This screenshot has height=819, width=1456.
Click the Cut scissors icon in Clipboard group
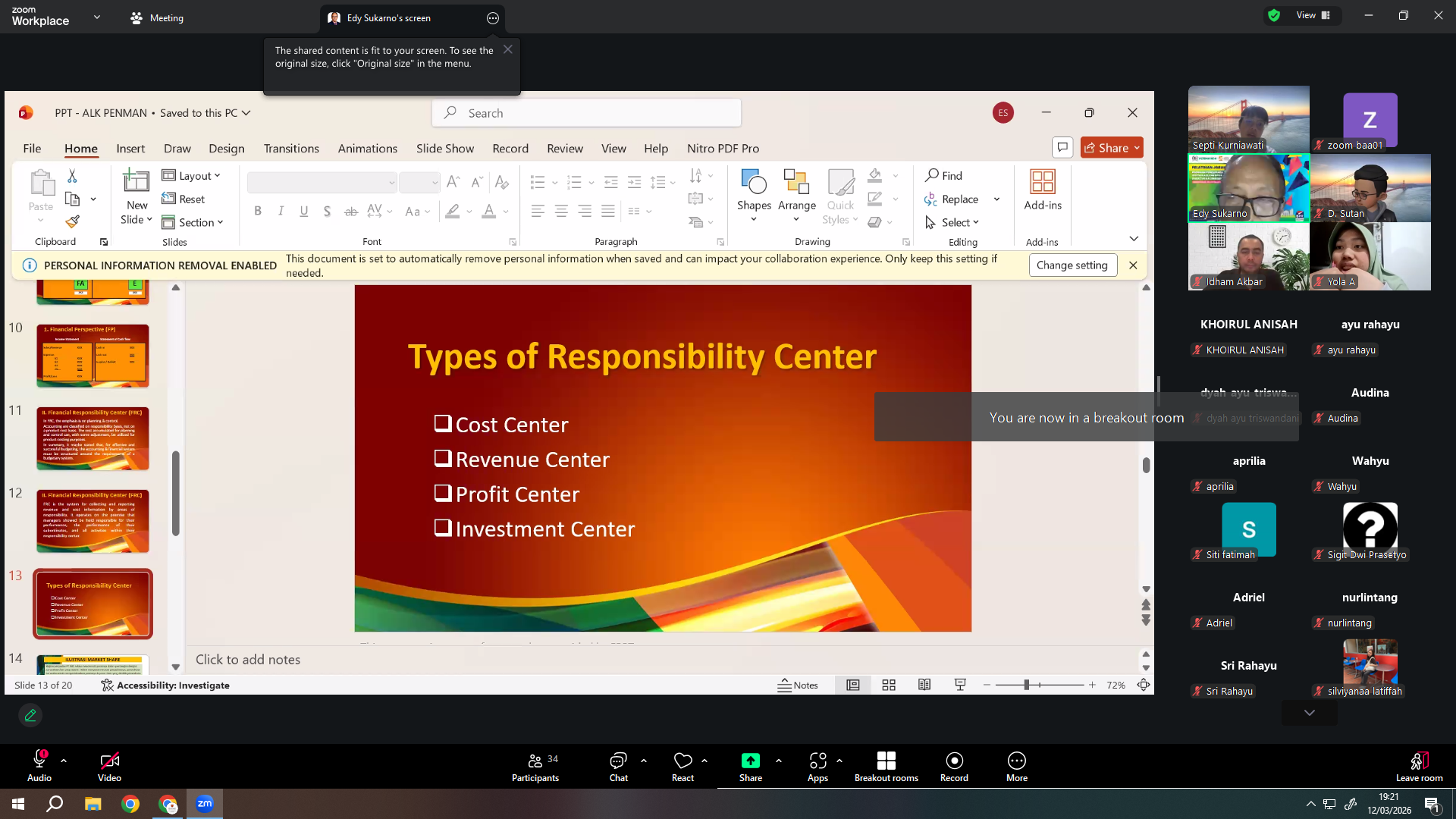(72, 176)
